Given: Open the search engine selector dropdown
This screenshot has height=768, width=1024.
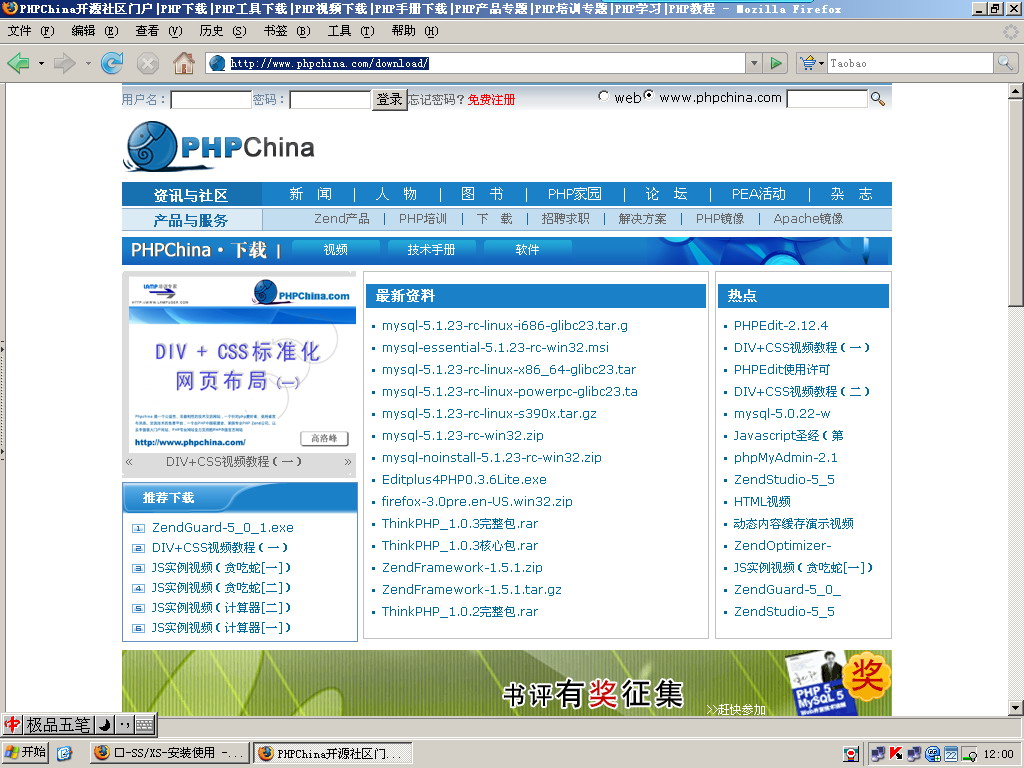Looking at the screenshot, I should (x=812, y=63).
